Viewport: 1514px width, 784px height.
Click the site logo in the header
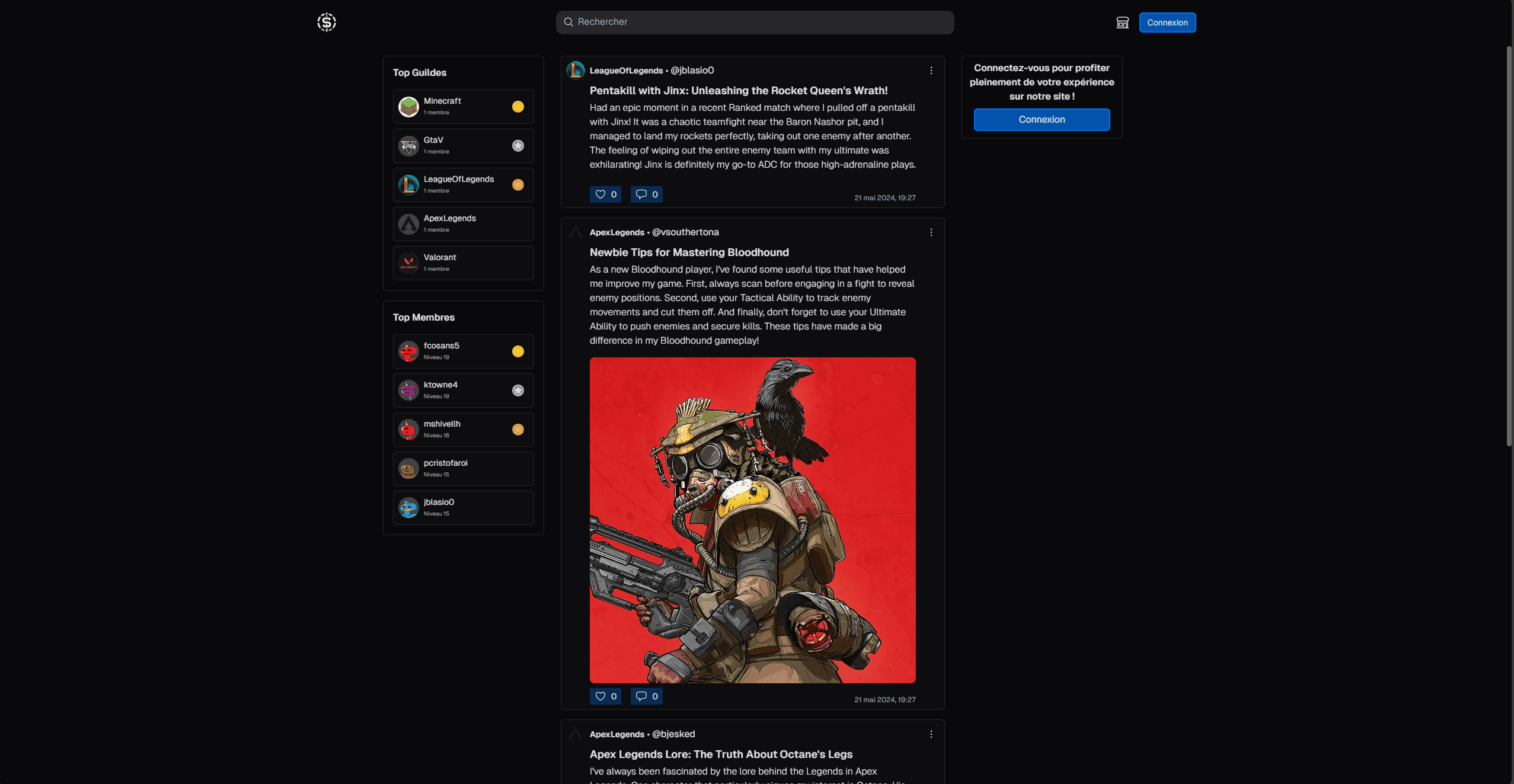click(326, 23)
